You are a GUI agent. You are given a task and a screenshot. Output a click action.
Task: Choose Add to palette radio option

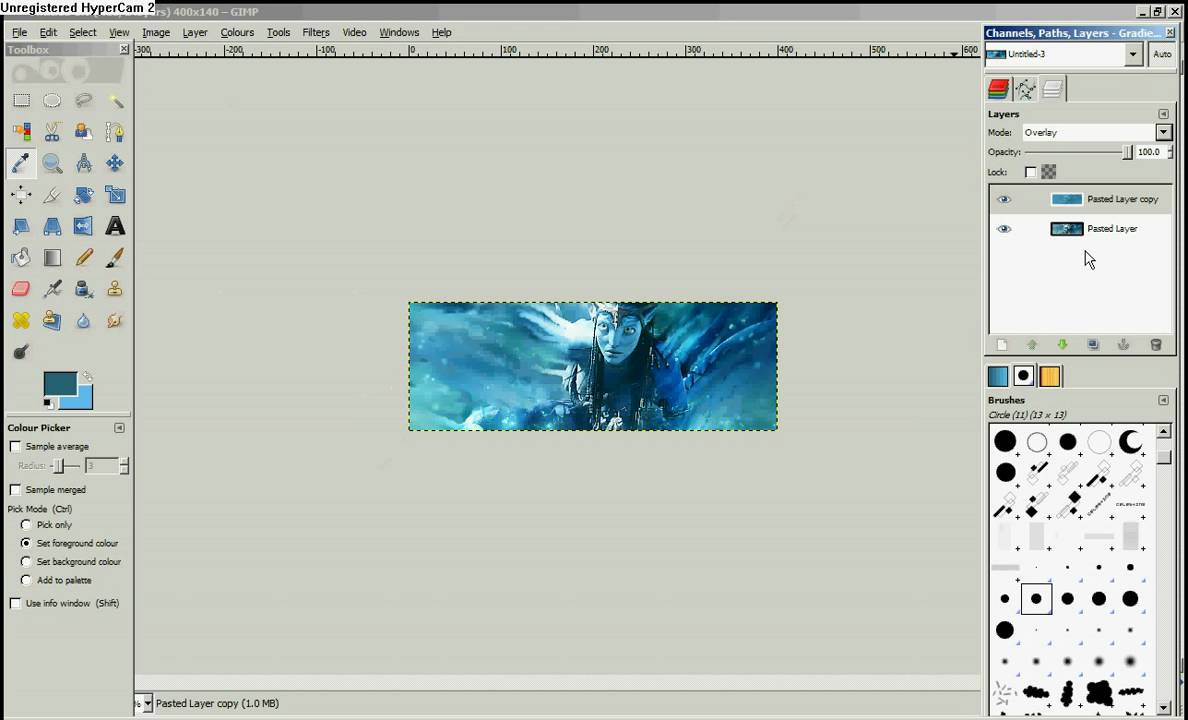pyautogui.click(x=27, y=581)
